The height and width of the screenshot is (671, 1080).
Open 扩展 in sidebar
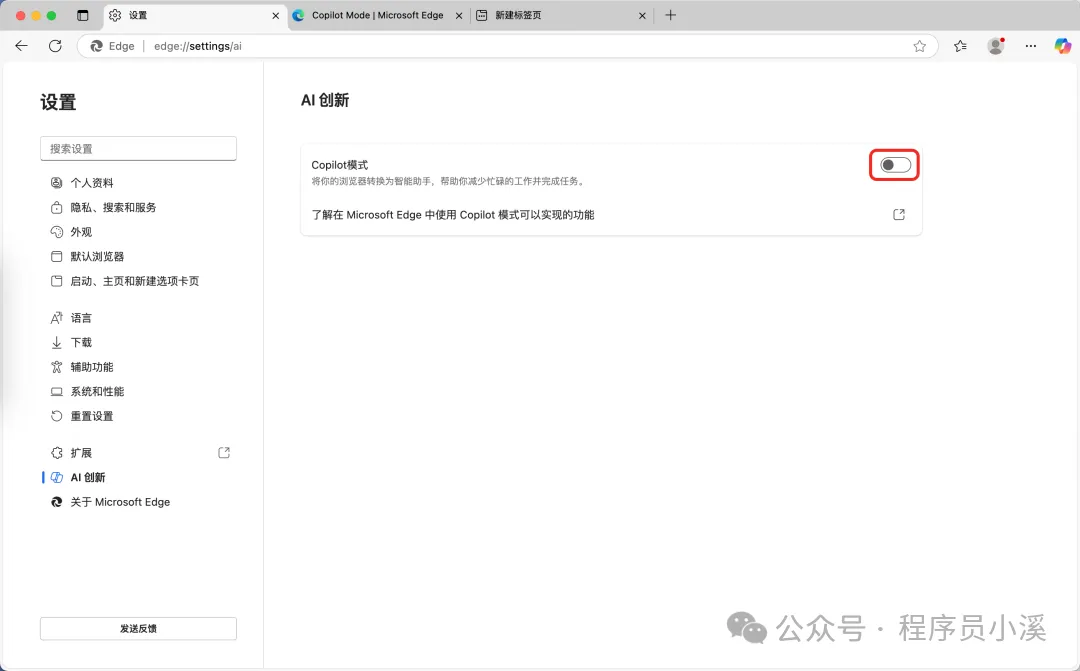click(81, 453)
